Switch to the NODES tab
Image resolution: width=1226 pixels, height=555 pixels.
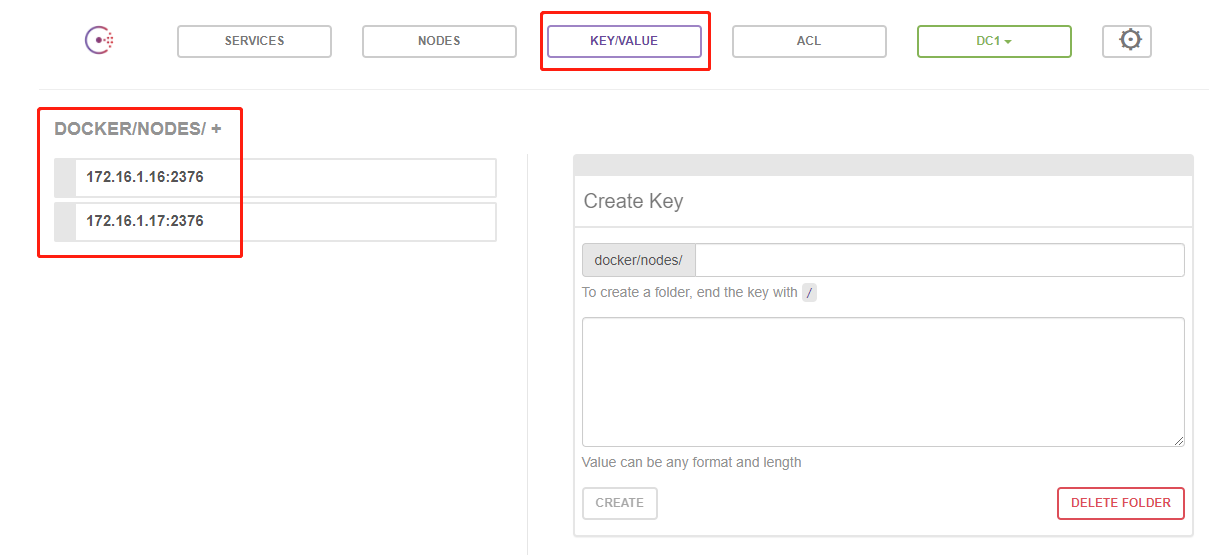pos(439,41)
